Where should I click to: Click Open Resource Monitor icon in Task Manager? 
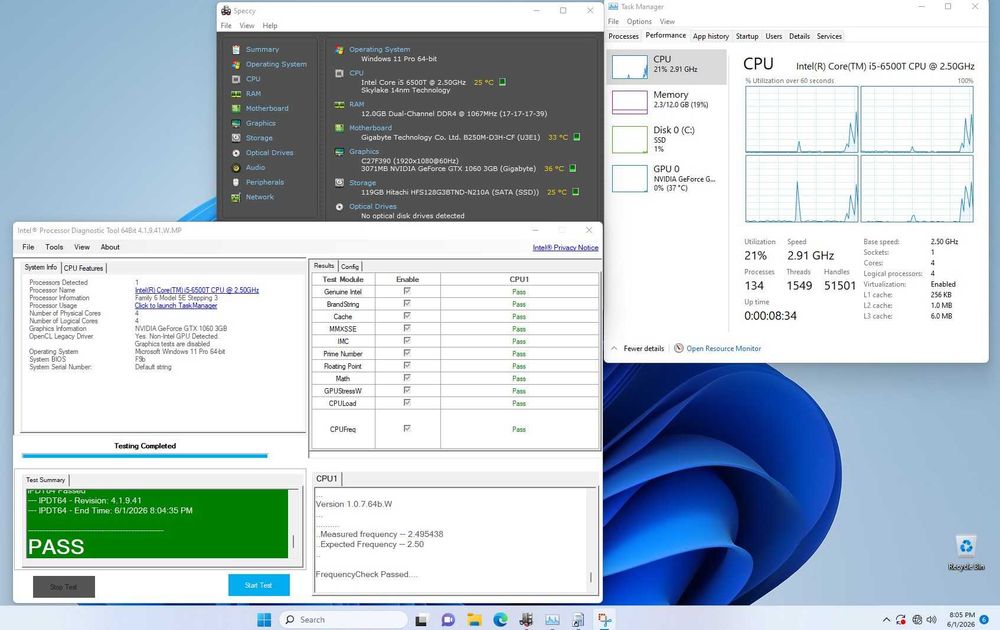679,348
